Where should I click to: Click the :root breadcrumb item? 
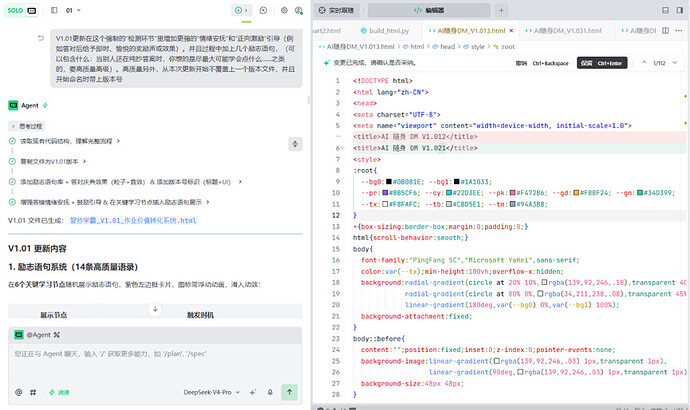coord(504,47)
